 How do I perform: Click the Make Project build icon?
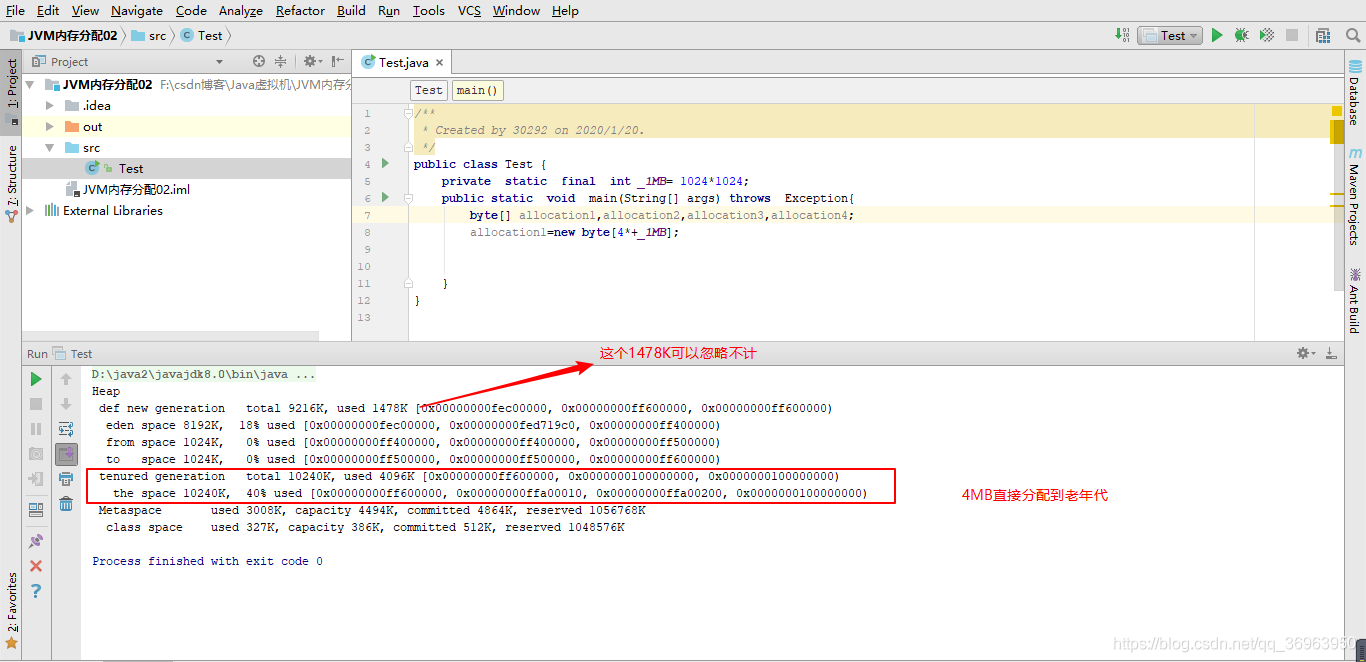pos(1122,35)
